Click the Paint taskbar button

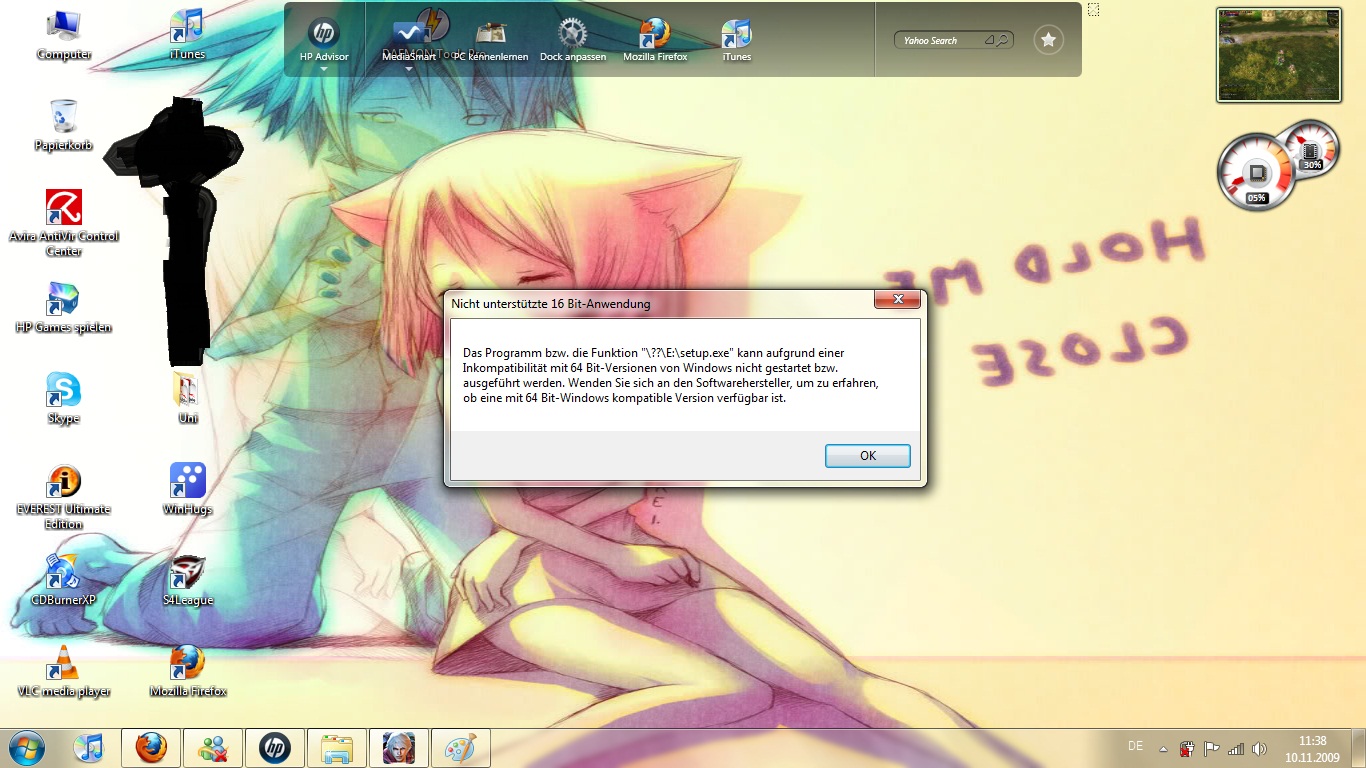(x=461, y=747)
